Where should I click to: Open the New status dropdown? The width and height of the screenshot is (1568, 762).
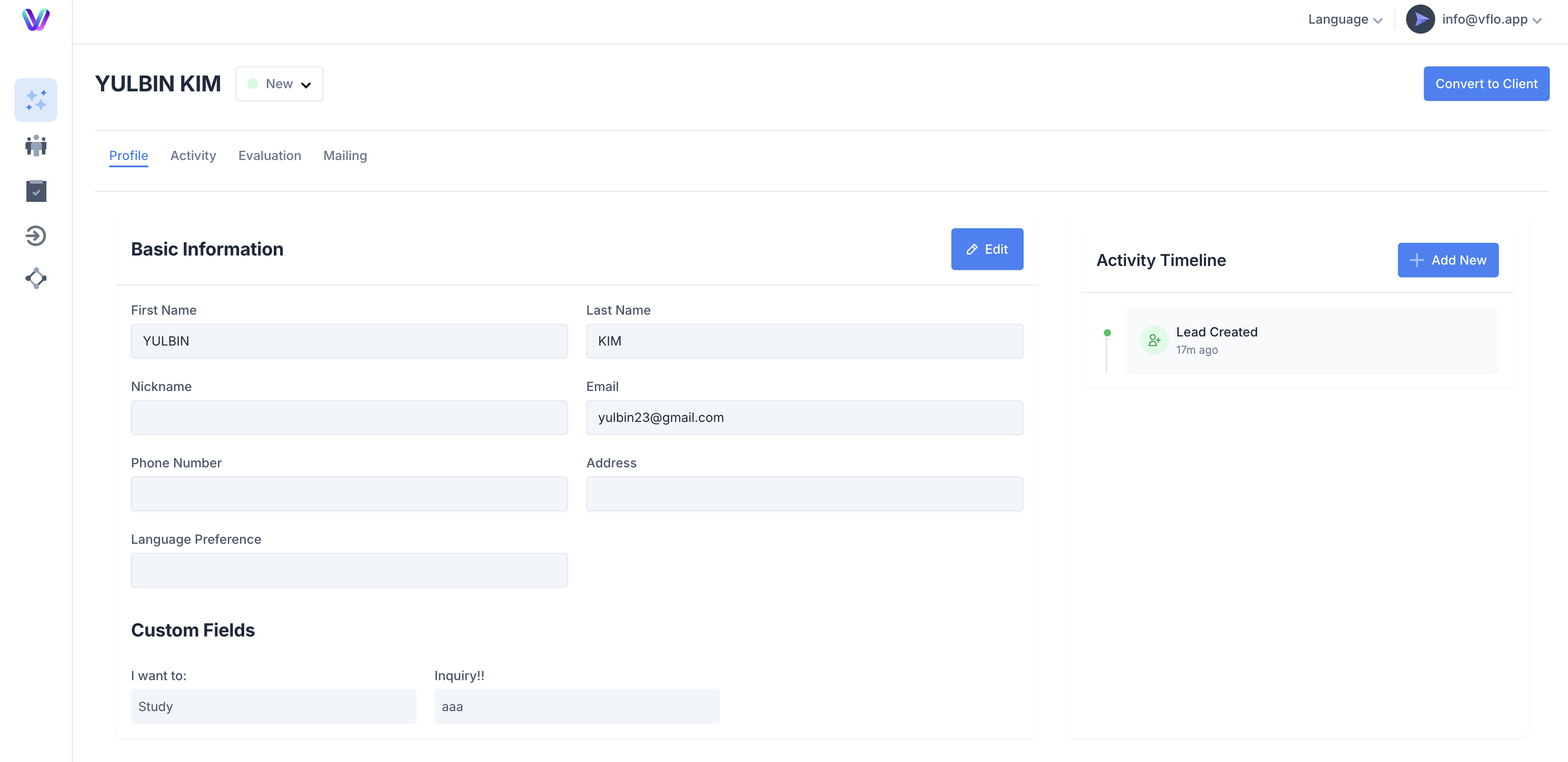[279, 84]
